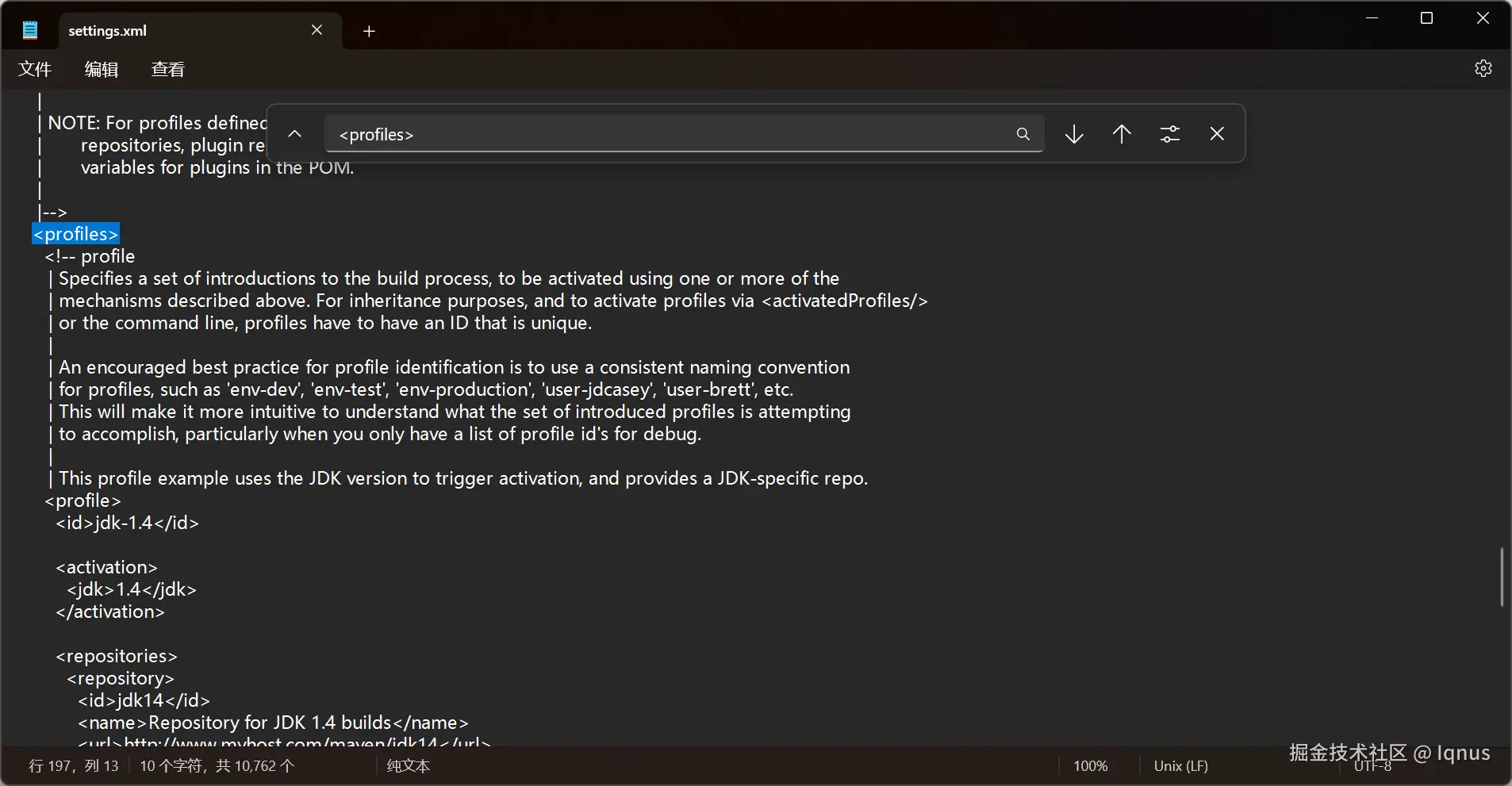Close the find bar
Viewport: 1512px width, 786px height.
pos(1217,134)
